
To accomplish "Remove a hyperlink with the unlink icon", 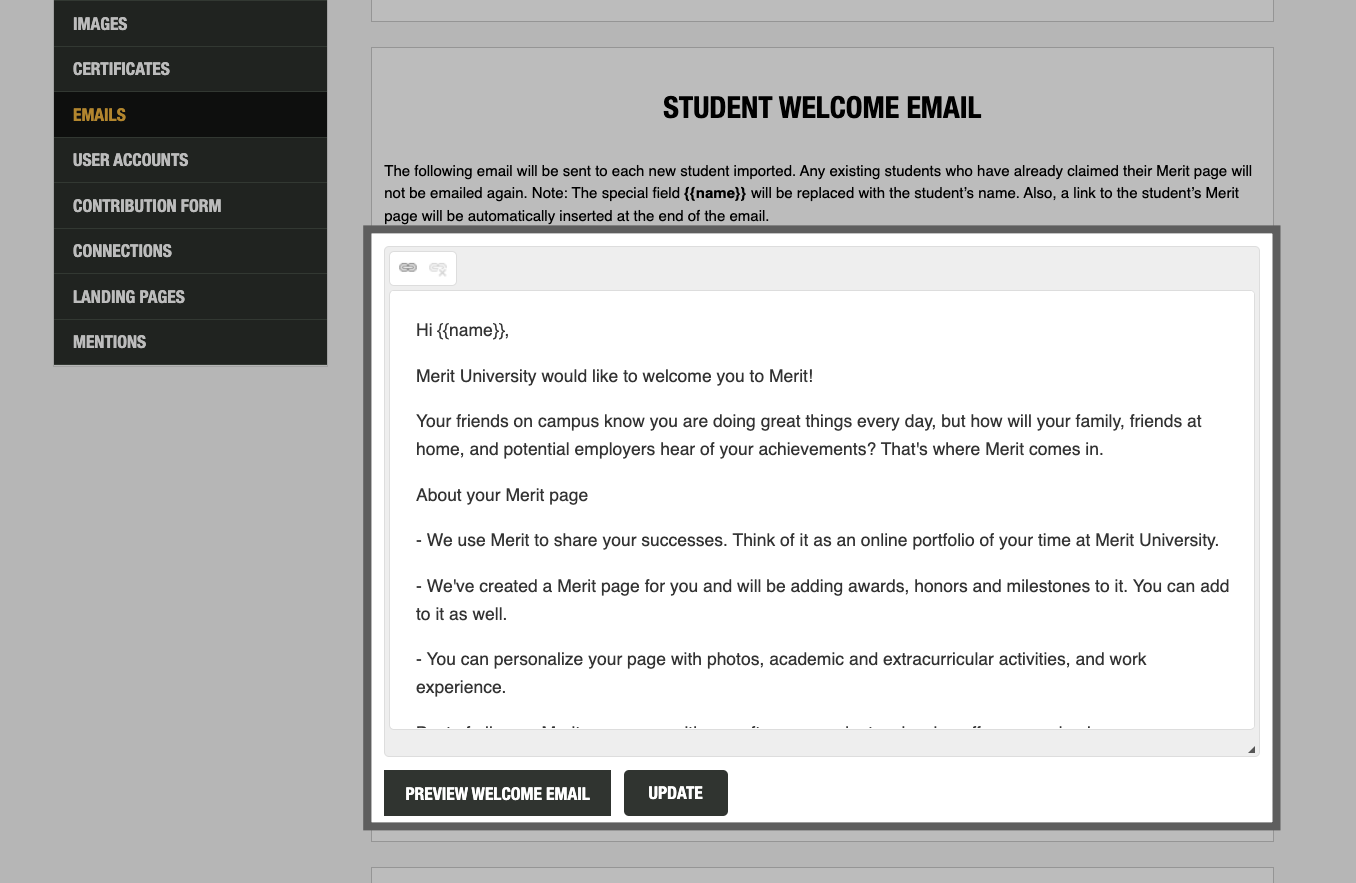I will 437,268.
